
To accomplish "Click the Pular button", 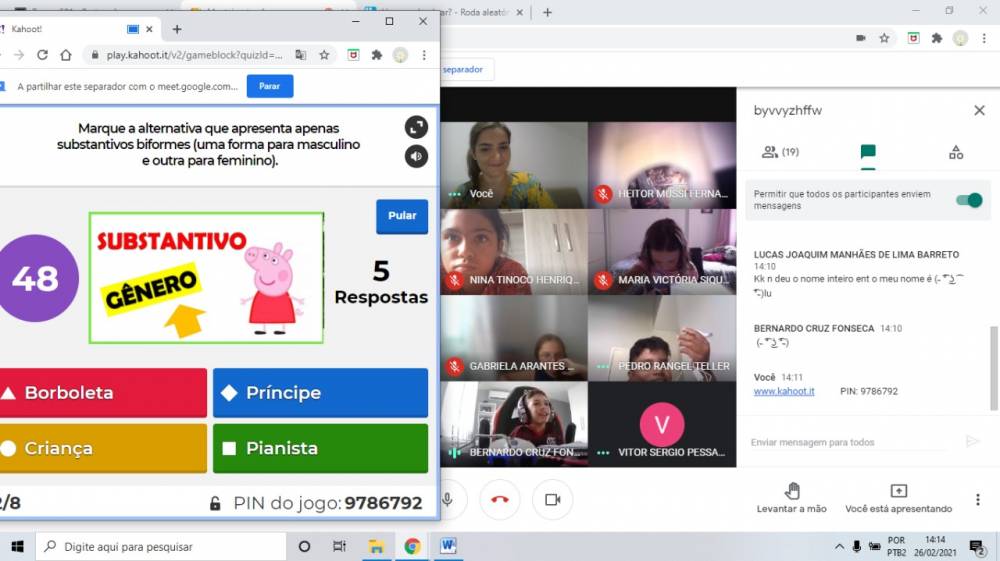I will click(402, 216).
